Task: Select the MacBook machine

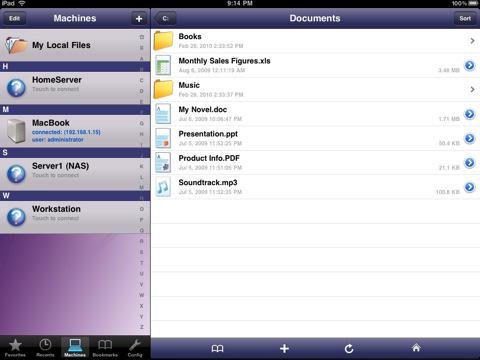Action: pyautogui.click(x=75, y=131)
